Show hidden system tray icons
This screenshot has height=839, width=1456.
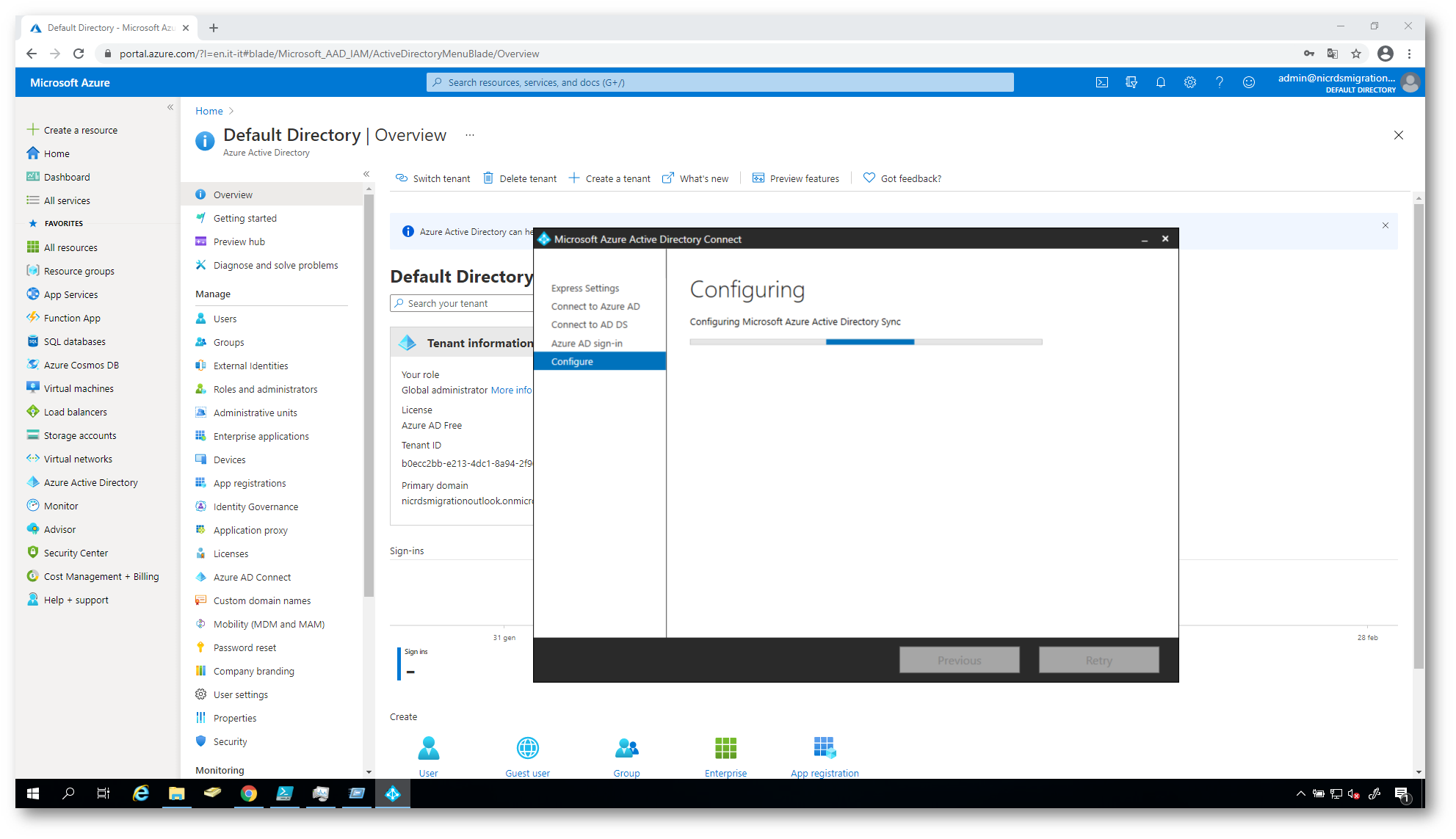tap(1300, 793)
